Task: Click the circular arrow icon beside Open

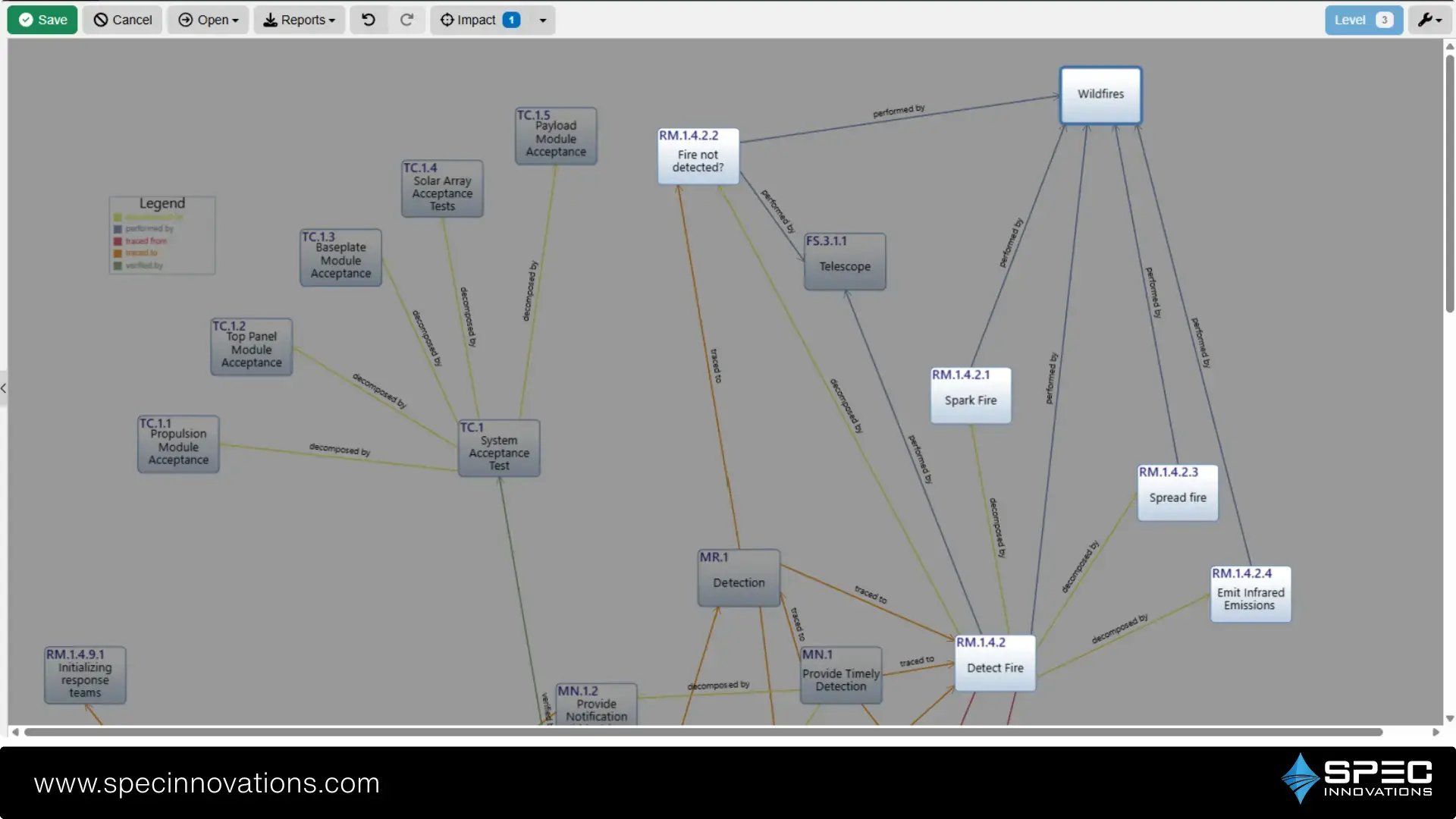Action: (184, 20)
